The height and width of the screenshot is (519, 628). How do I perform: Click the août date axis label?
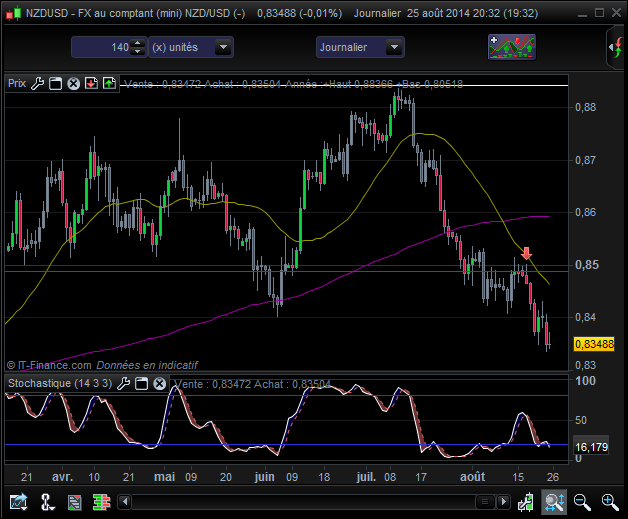(x=473, y=477)
